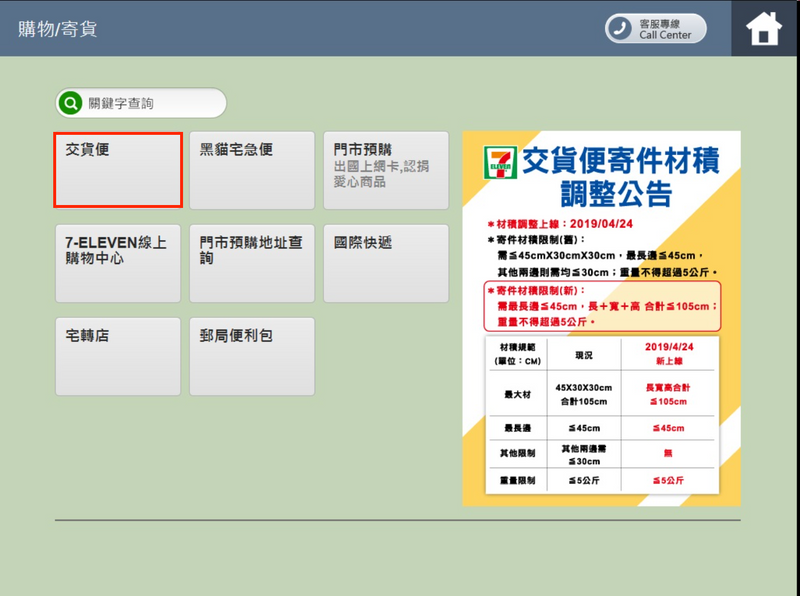
Task: Open the 門市預購 tile
Action: [386, 170]
